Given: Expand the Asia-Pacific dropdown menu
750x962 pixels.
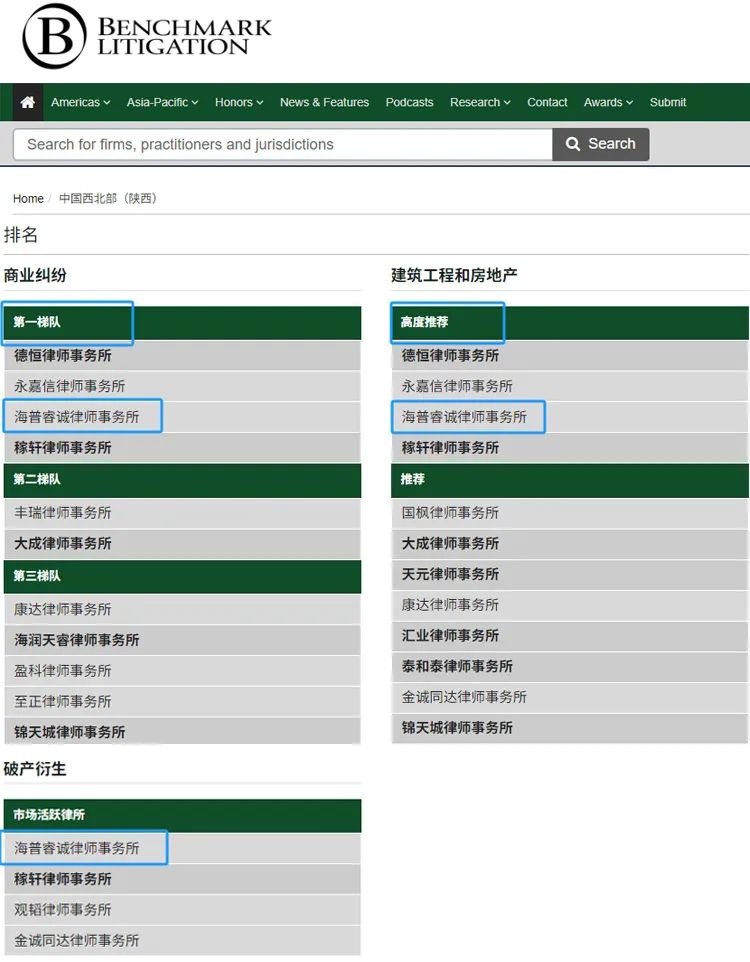Looking at the screenshot, I should [x=163, y=102].
